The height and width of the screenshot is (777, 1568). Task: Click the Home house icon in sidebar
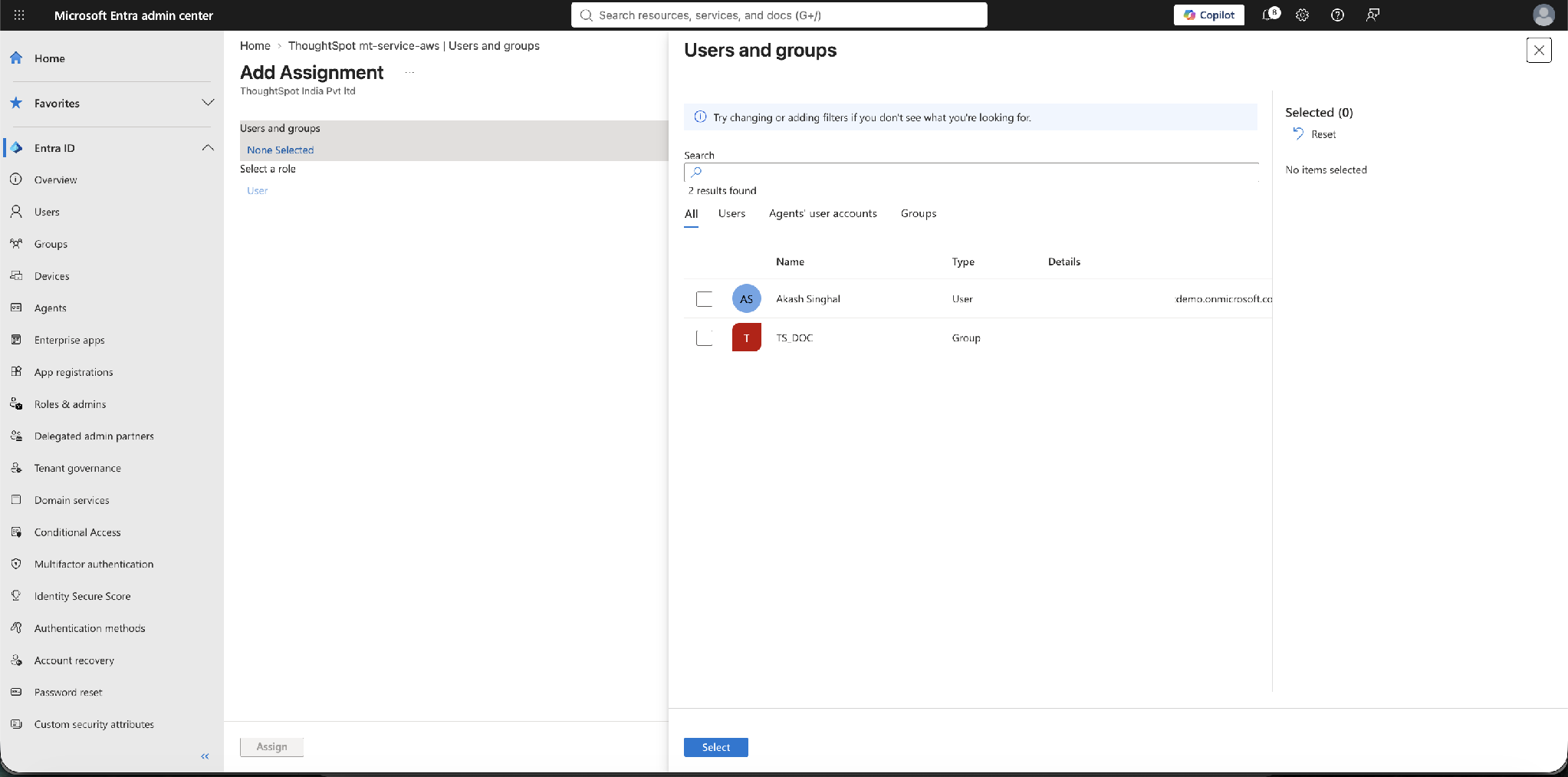[x=16, y=58]
